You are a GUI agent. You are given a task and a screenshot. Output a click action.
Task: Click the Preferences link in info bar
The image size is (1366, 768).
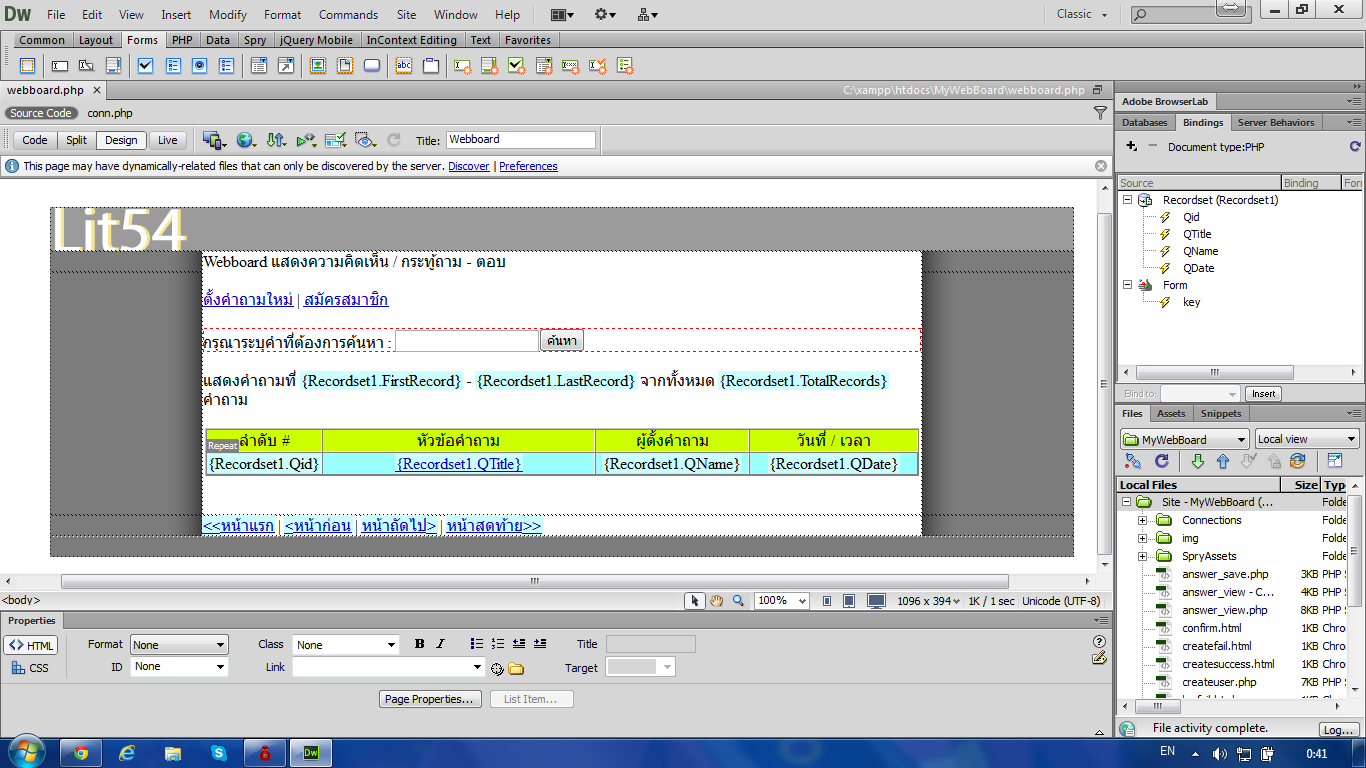click(528, 166)
